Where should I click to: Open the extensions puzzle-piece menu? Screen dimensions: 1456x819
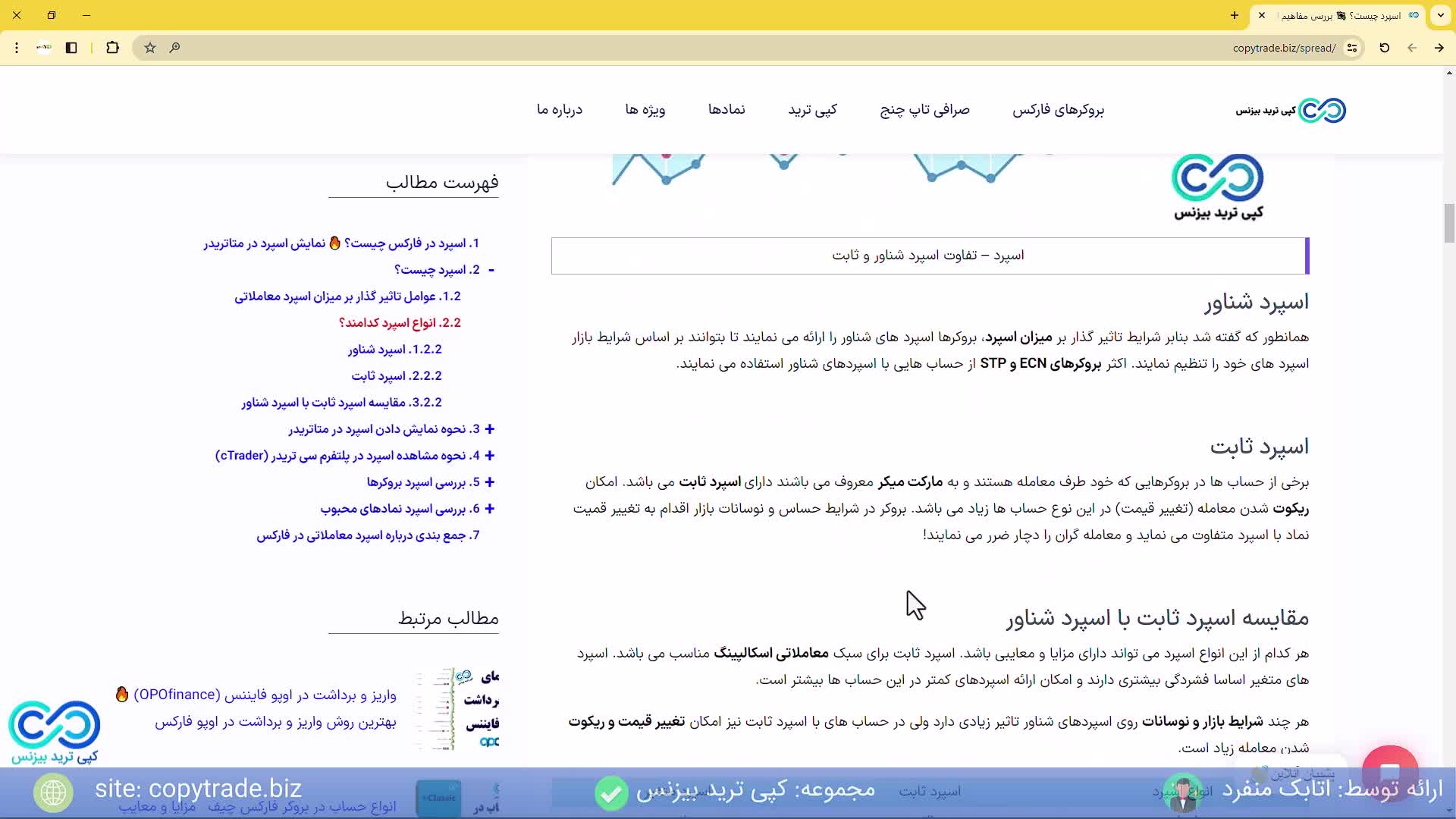pyautogui.click(x=112, y=47)
